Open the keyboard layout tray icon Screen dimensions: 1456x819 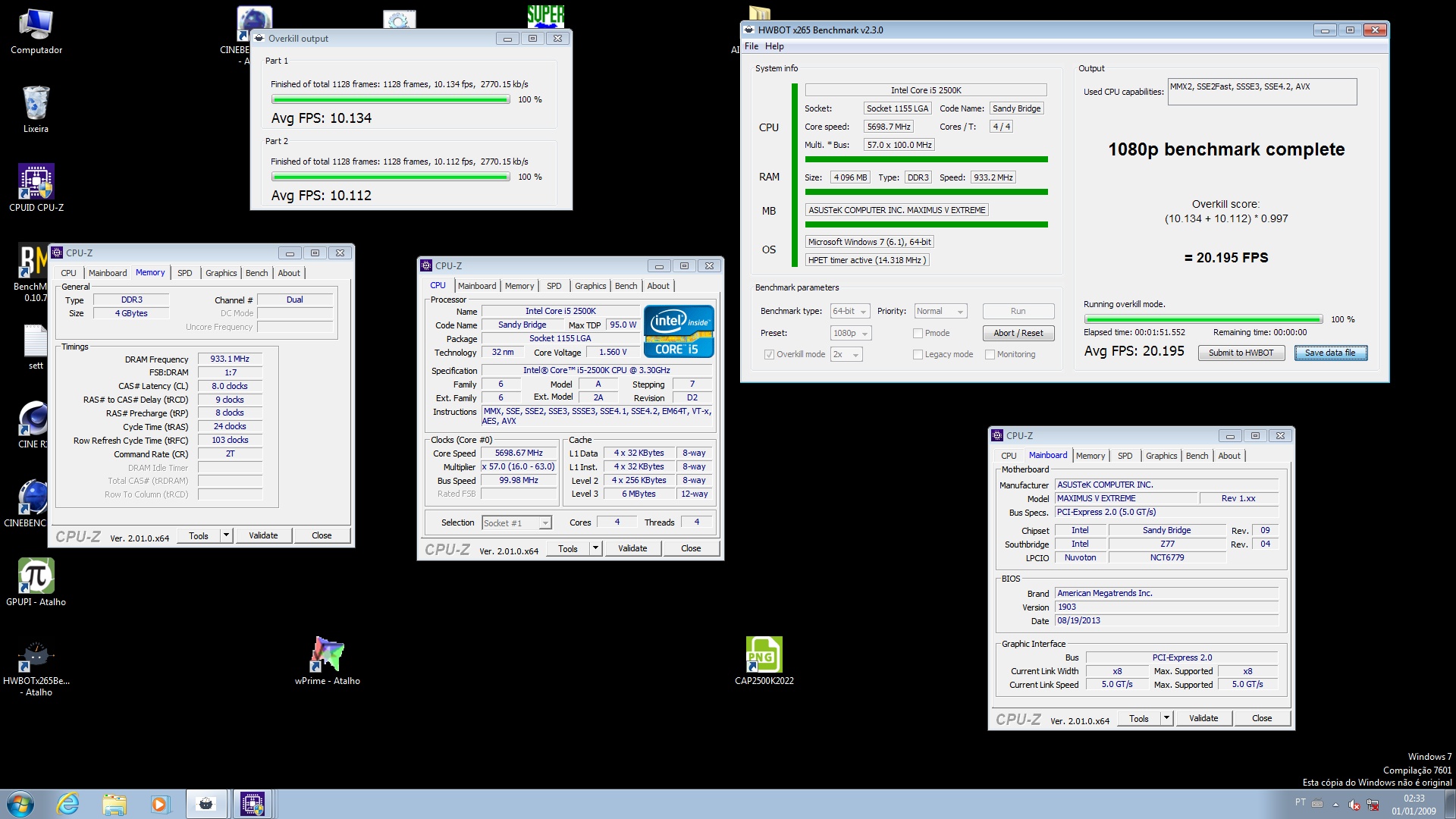[x=1318, y=804]
